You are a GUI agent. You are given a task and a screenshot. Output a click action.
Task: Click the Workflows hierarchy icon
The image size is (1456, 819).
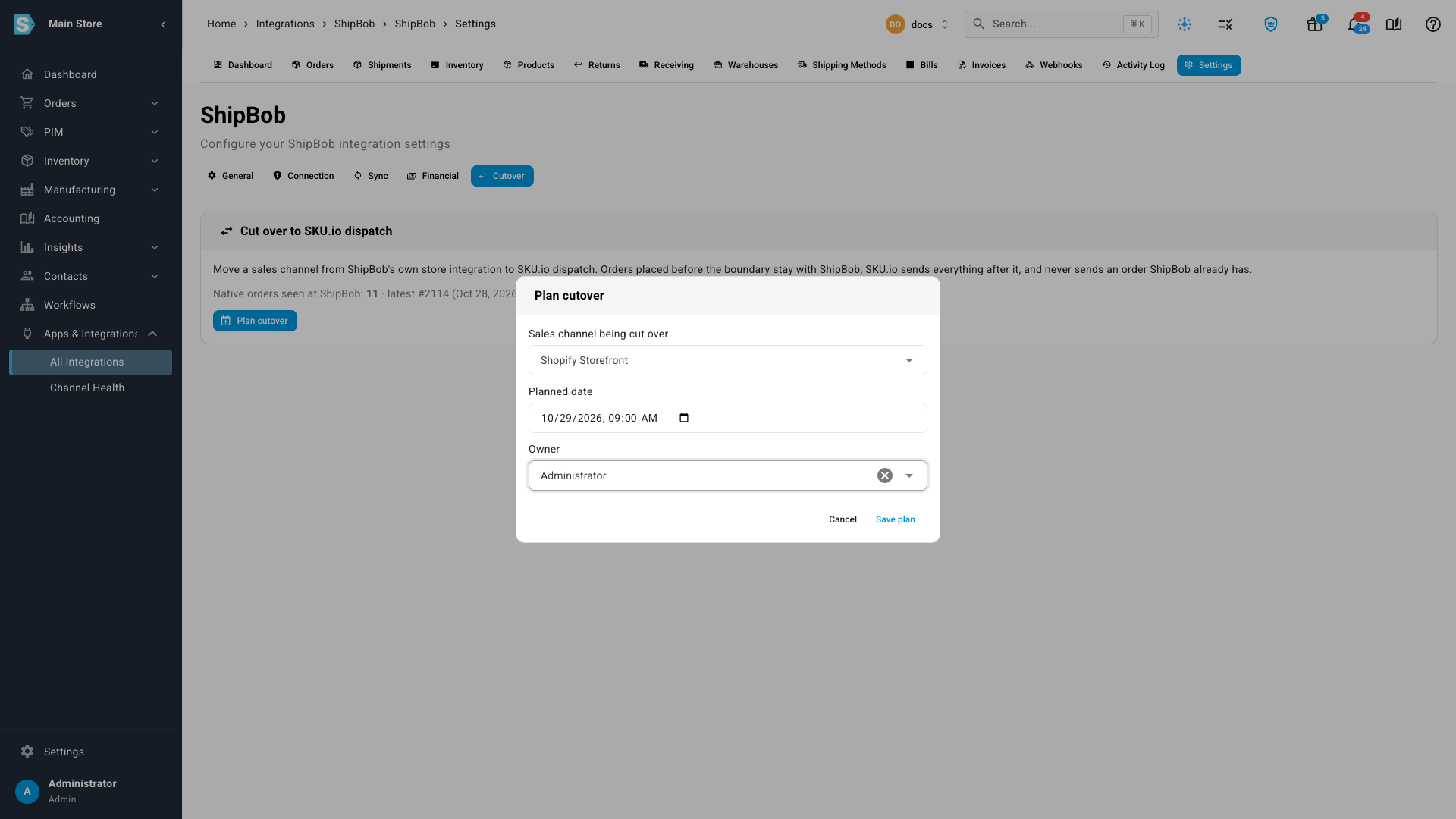click(27, 305)
